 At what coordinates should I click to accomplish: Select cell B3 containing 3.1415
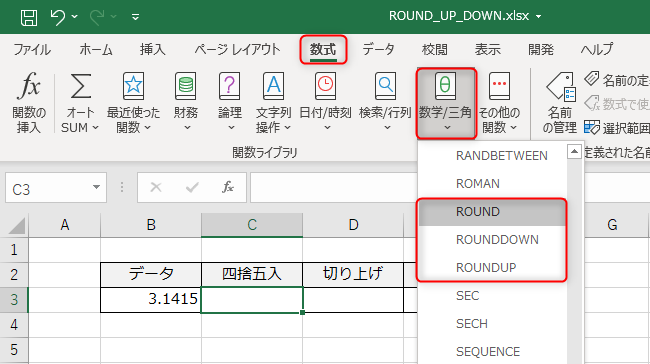(151, 299)
